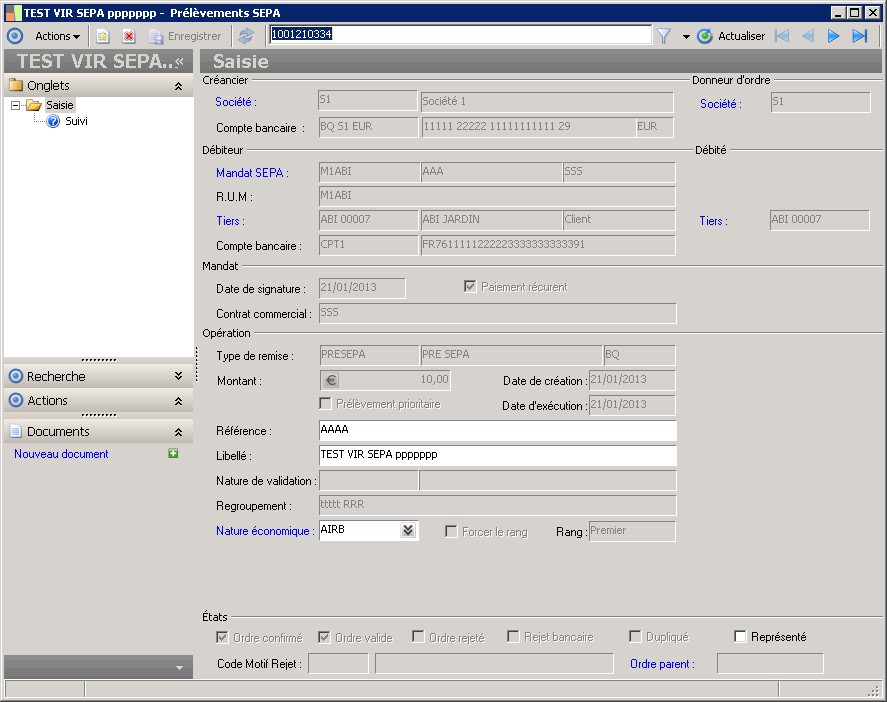Screen dimensions: 887x702
Task: Click into the Libellé text field
Action: click(x=497, y=455)
